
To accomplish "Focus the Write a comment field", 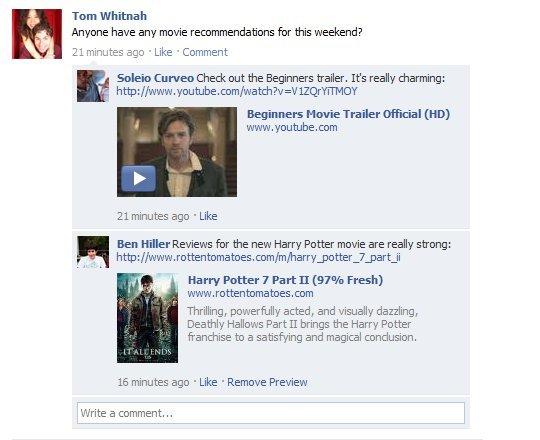I will (x=271, y=413).
